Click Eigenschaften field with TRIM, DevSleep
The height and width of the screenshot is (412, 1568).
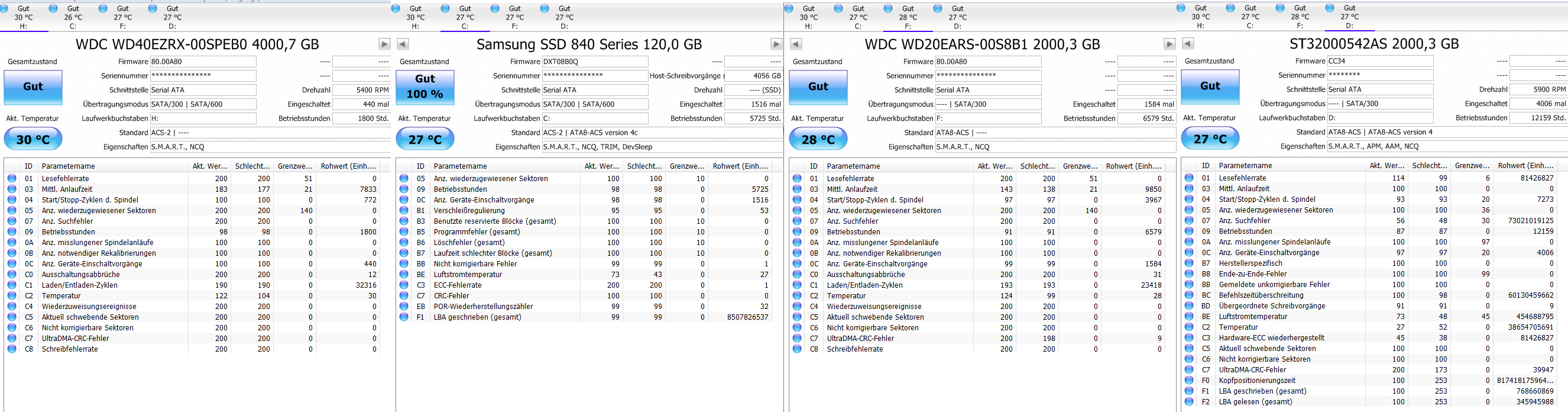click(662, 147)
